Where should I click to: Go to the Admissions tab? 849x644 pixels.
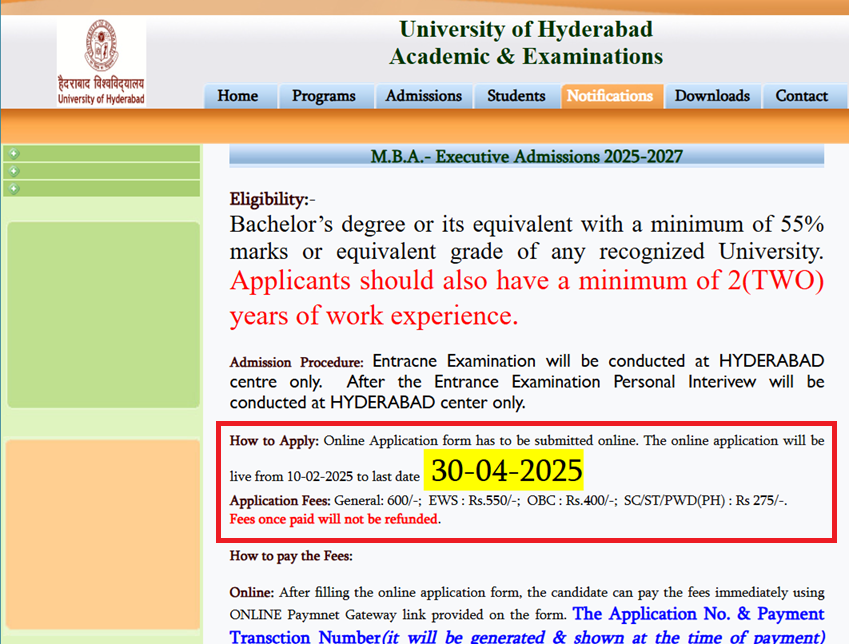point(423,96)
